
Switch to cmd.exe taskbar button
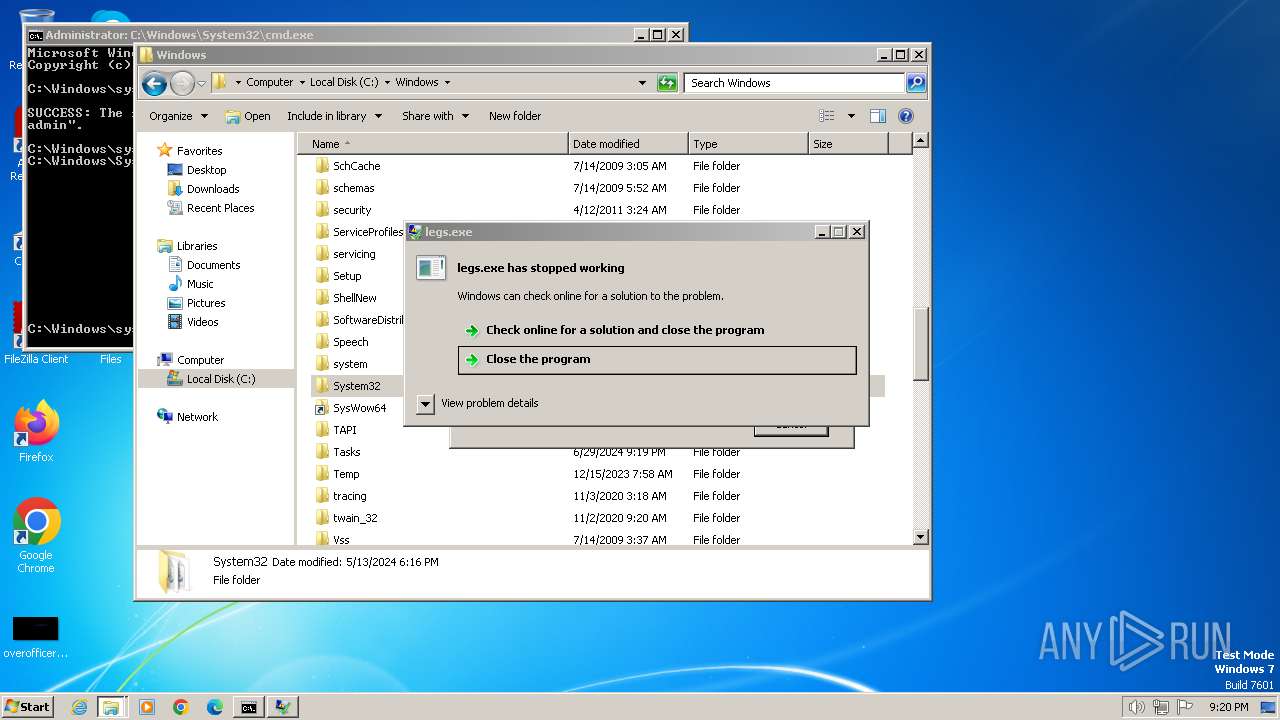248,707
